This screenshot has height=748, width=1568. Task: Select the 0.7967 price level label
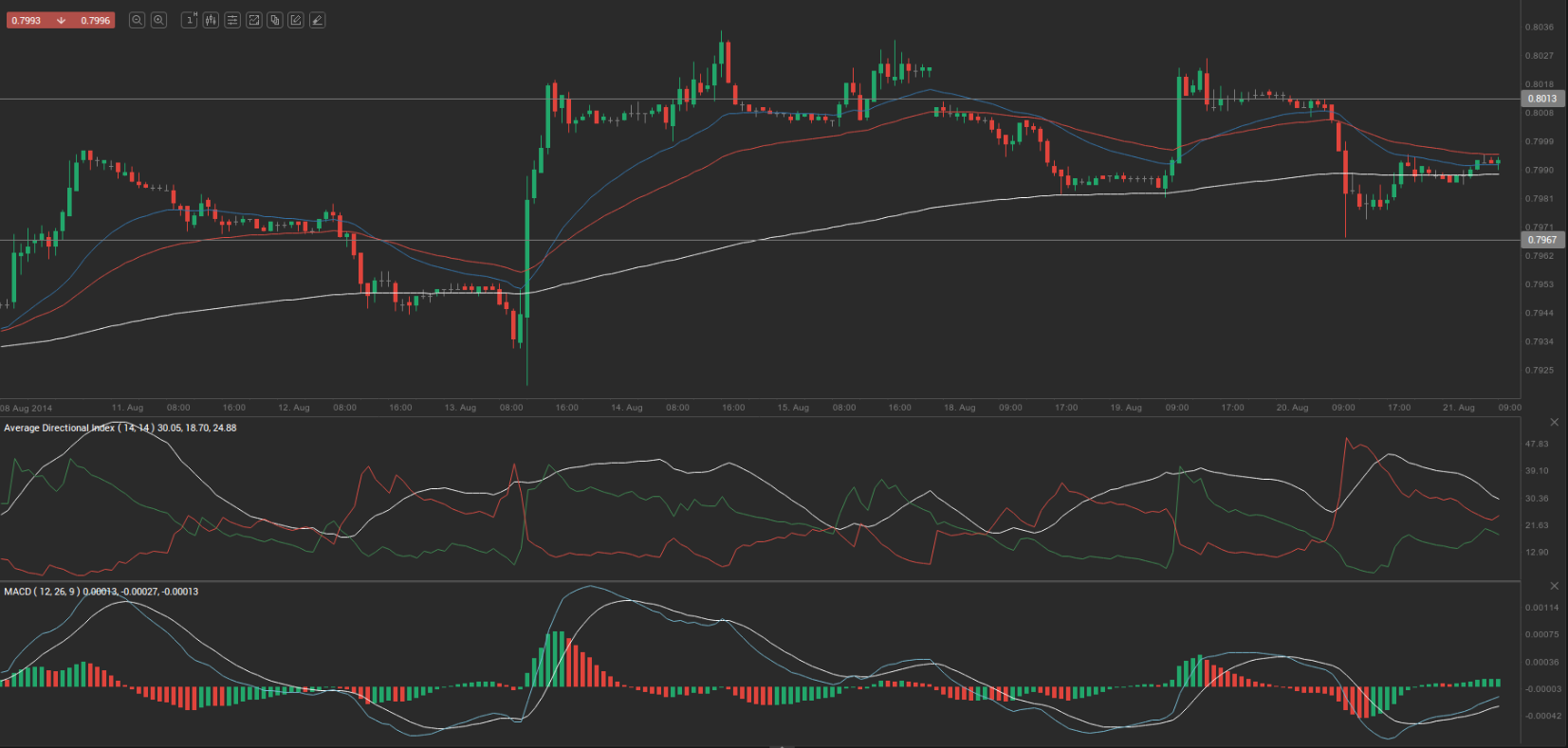click(x=1541, y=240)
